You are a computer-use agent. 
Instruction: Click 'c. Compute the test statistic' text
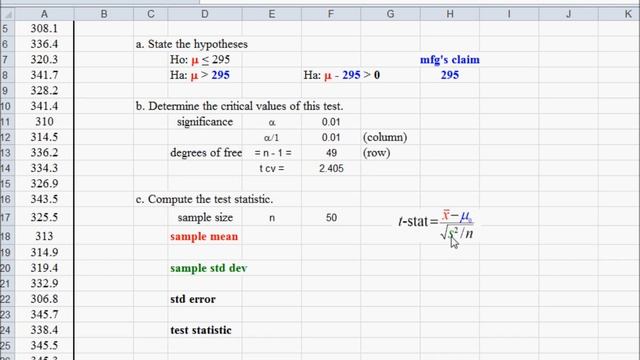[204, 199]
